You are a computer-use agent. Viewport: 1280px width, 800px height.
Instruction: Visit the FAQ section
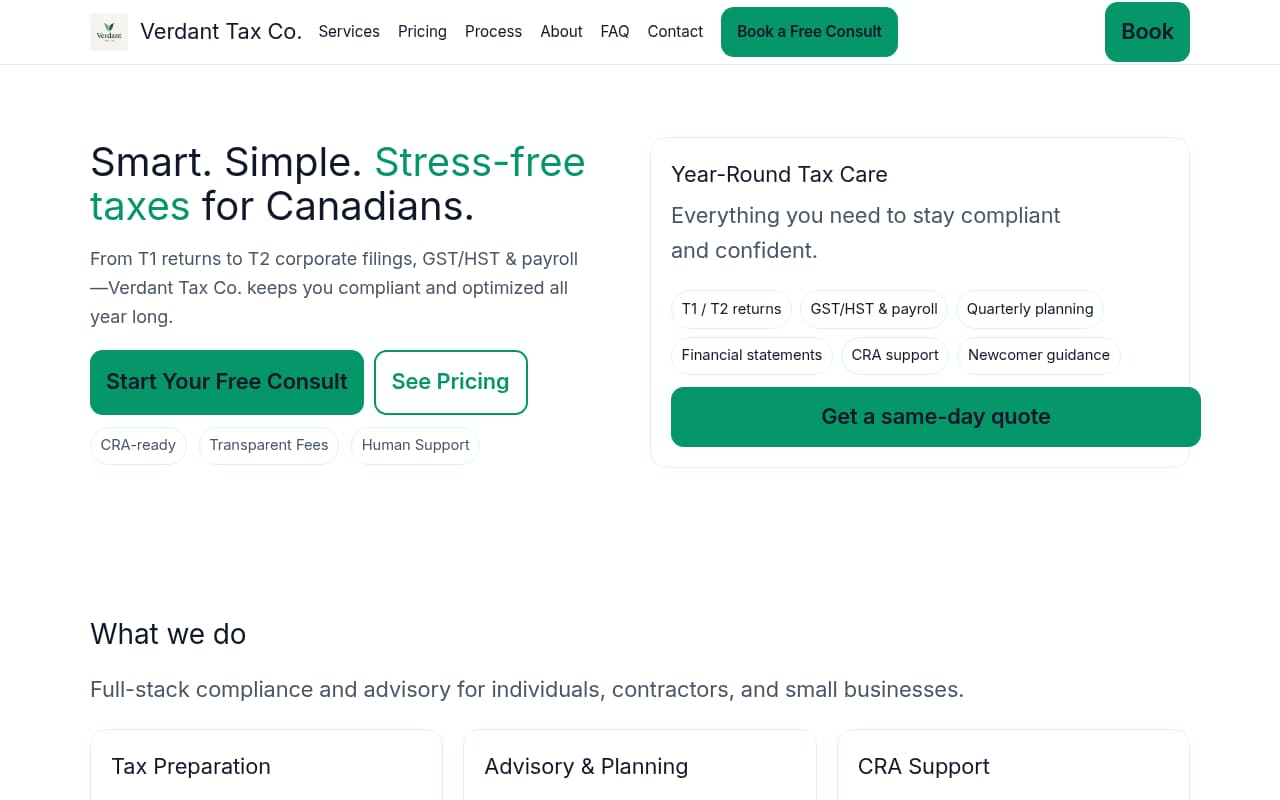click(614, 31)
